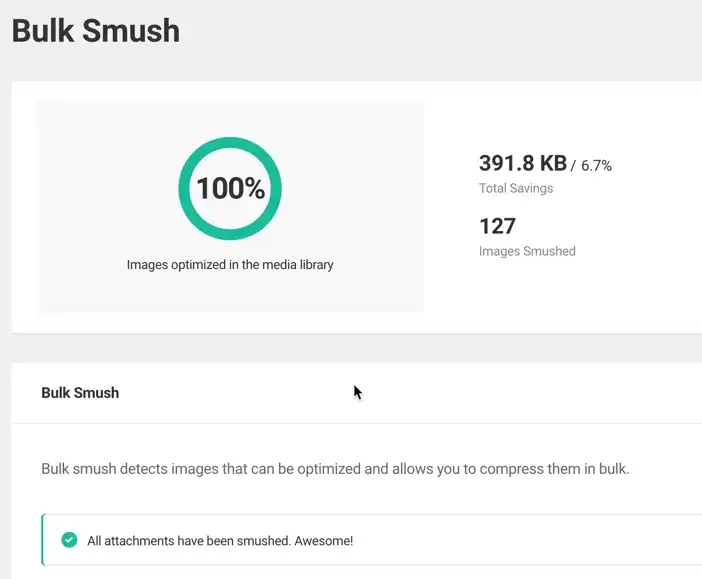Click the gray box right of the ring
This screenshot has width=702, height=579.
click(360, 190)
